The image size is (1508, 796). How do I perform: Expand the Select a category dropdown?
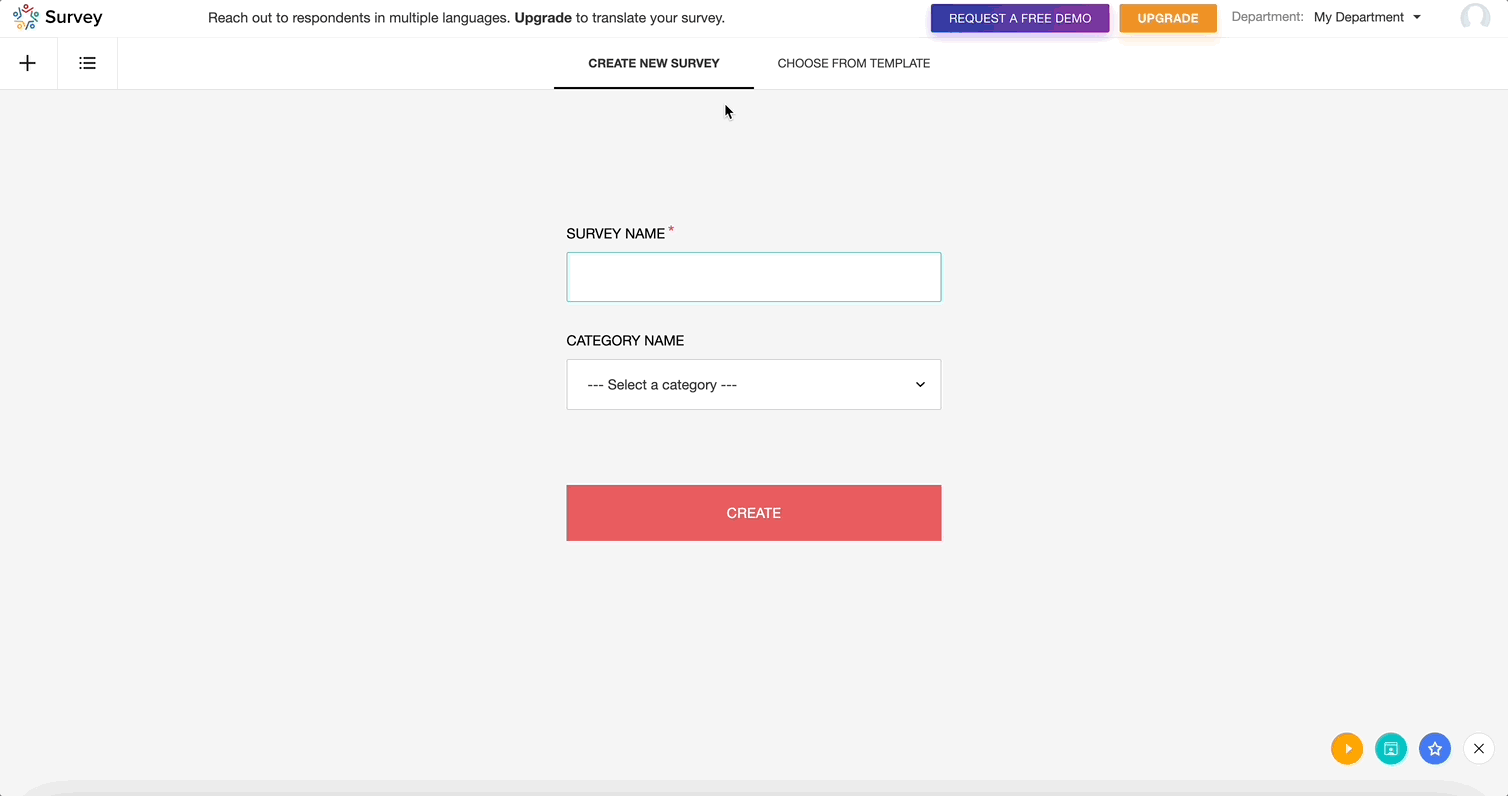[x=754, y=384]
